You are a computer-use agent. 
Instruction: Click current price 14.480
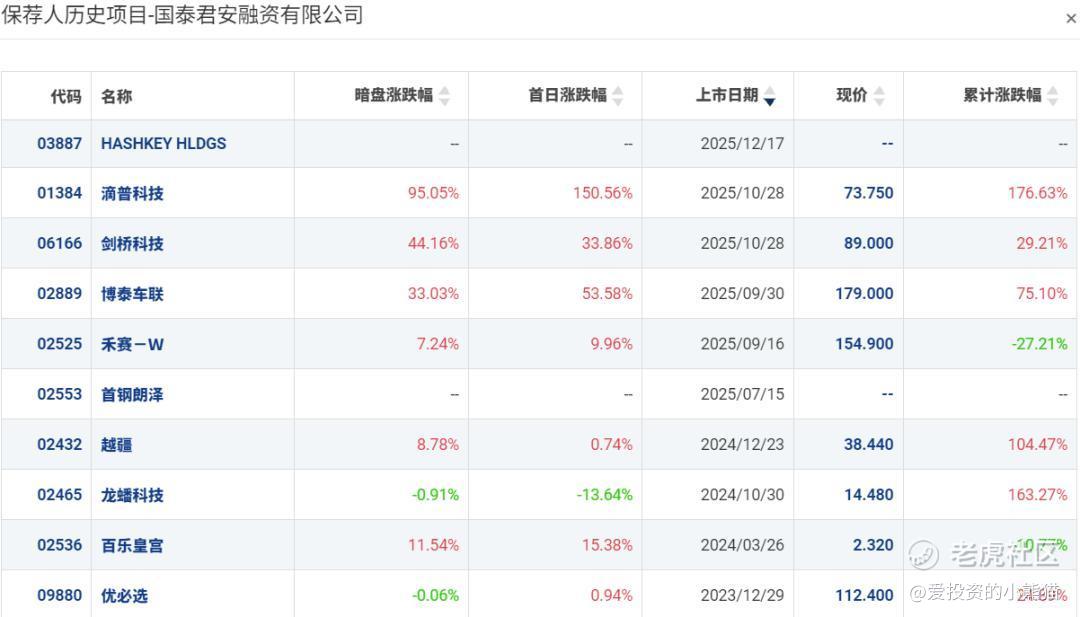[x=869, y=494]
